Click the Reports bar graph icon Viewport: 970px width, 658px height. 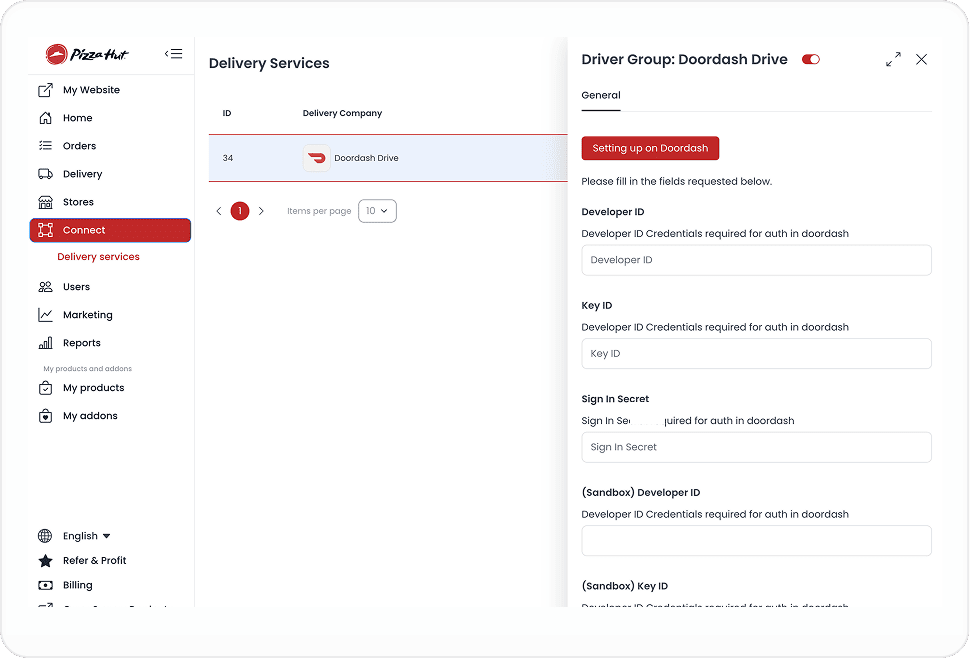pos(45,343)
